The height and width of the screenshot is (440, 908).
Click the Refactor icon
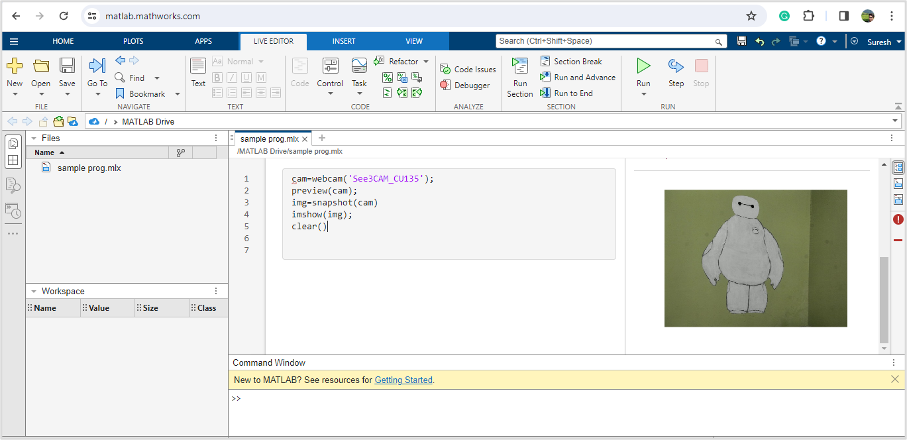379,61
